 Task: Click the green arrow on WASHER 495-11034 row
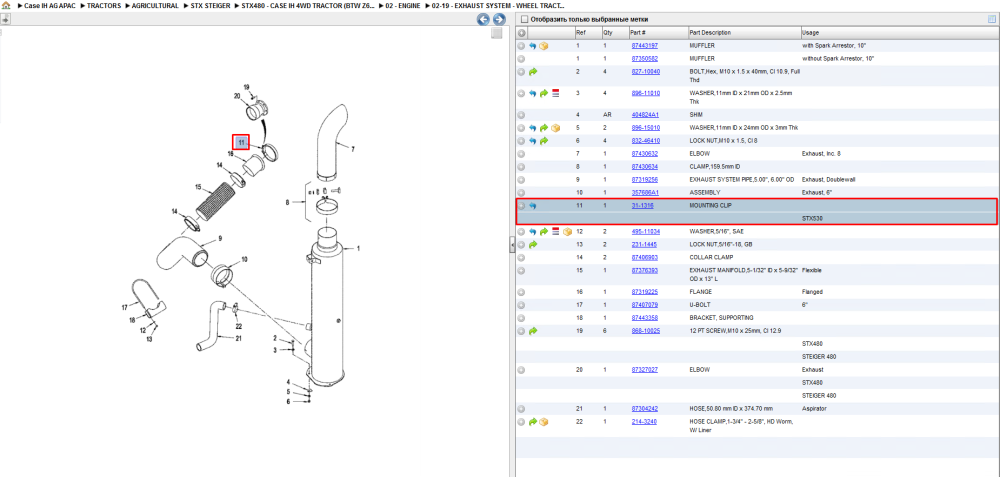(544, 231)
